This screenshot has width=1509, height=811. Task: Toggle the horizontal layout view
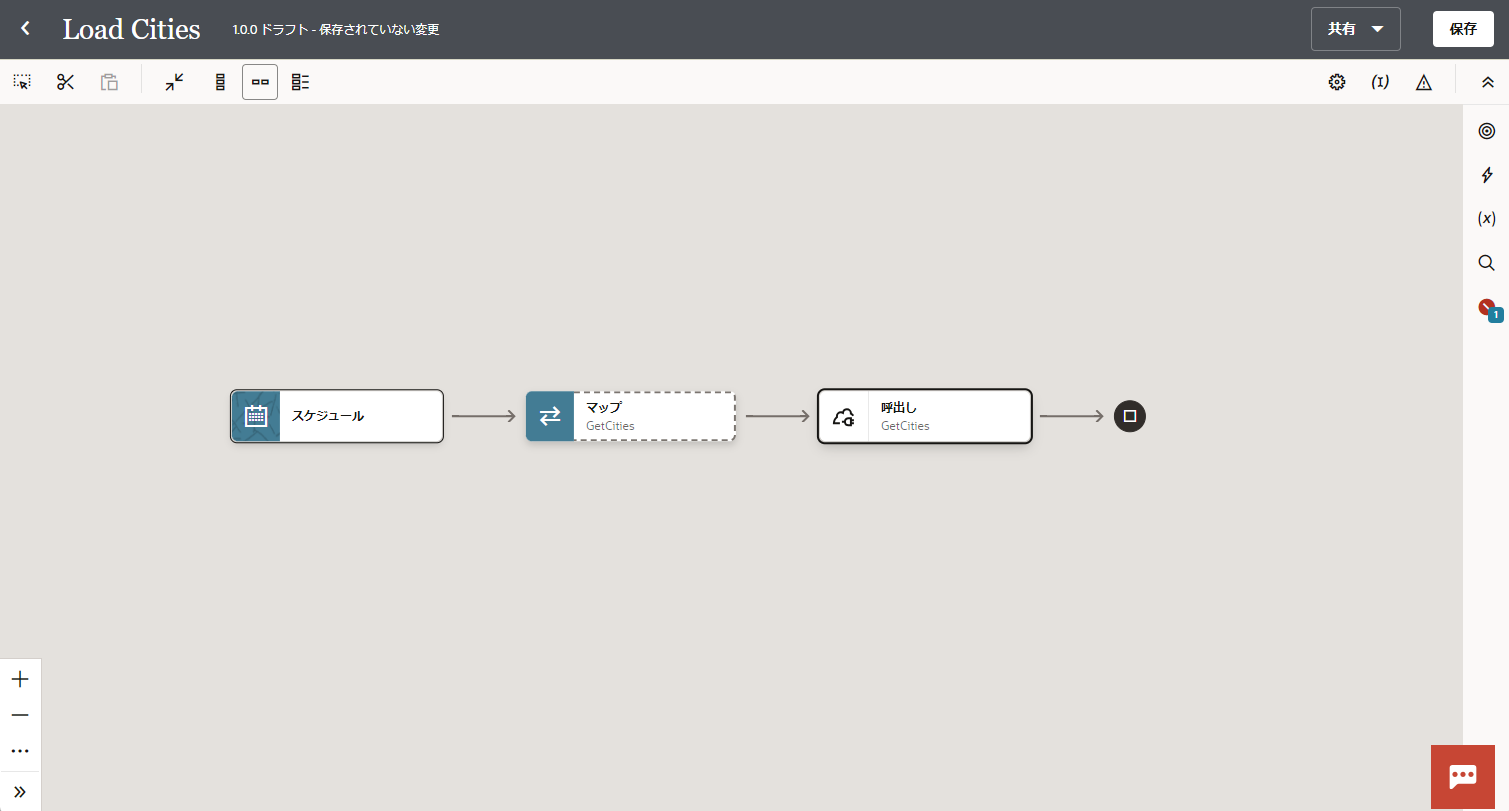pos(260,82)
